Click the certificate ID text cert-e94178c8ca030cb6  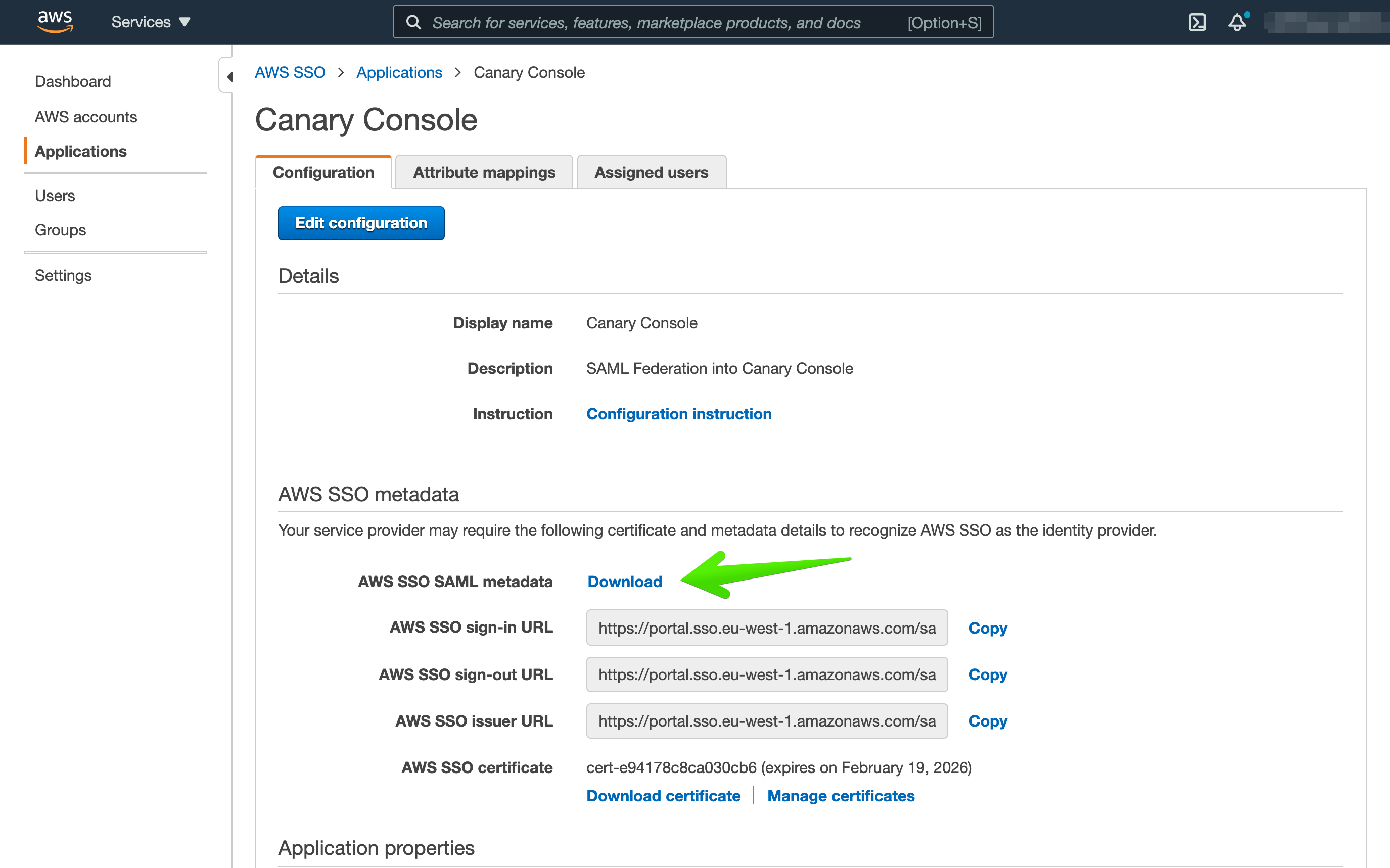pyautogui.click(x=671, y=767)
